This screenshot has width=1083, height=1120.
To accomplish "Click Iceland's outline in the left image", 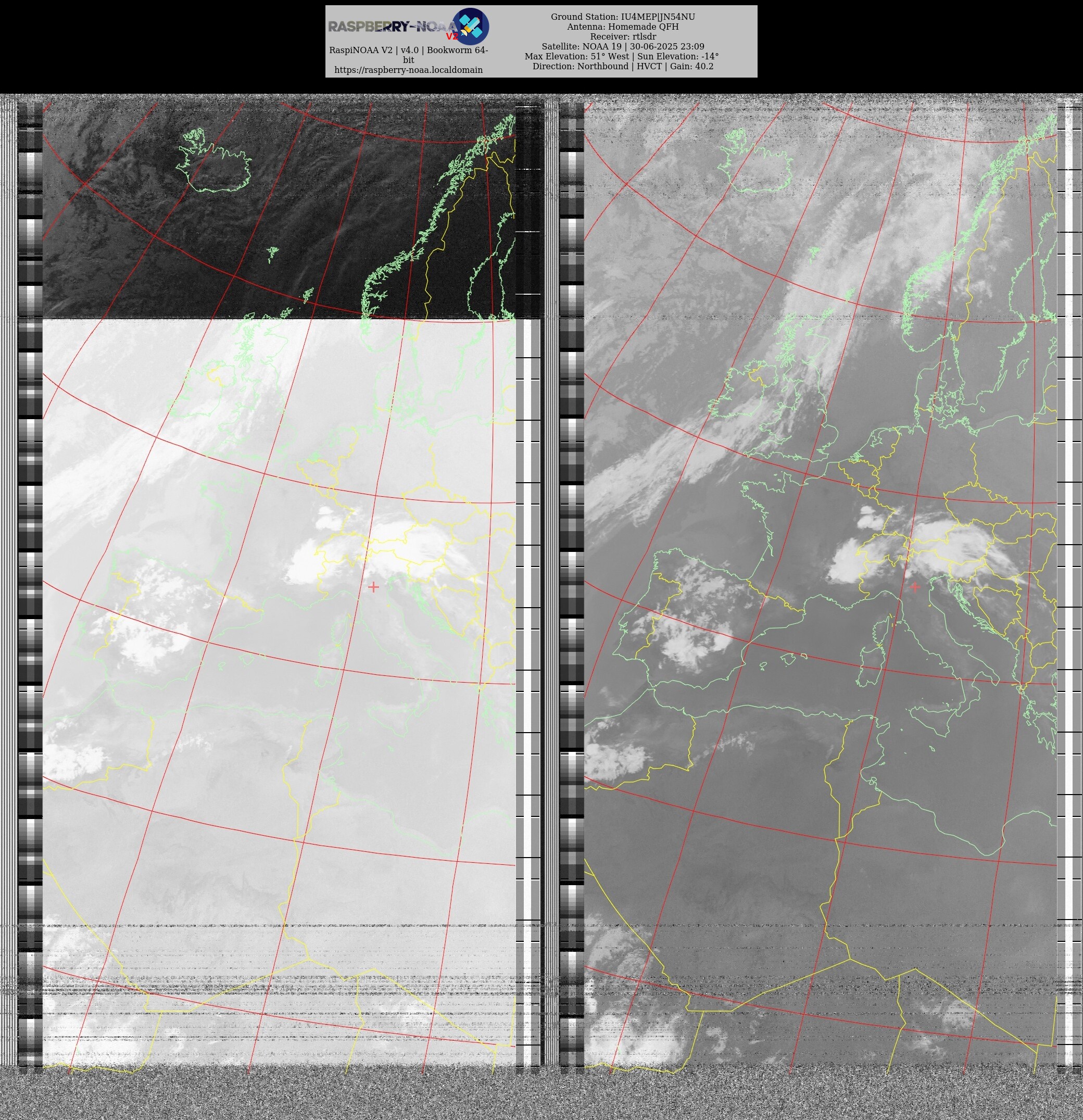I will pyautogui.click(x=214, y=160).
